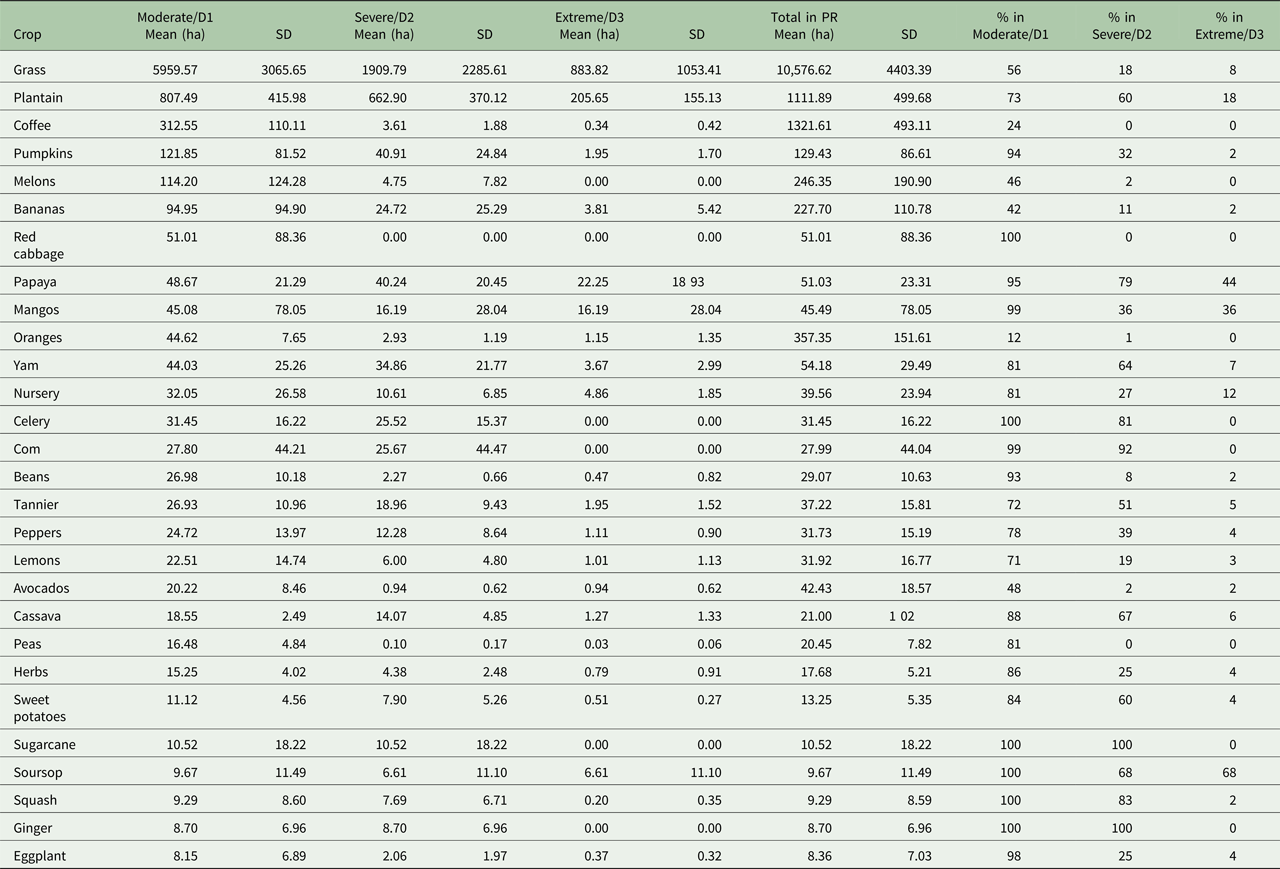
Task: Click the Sugarcane row label
Action: pyautogui.click(x=45, y=745)
